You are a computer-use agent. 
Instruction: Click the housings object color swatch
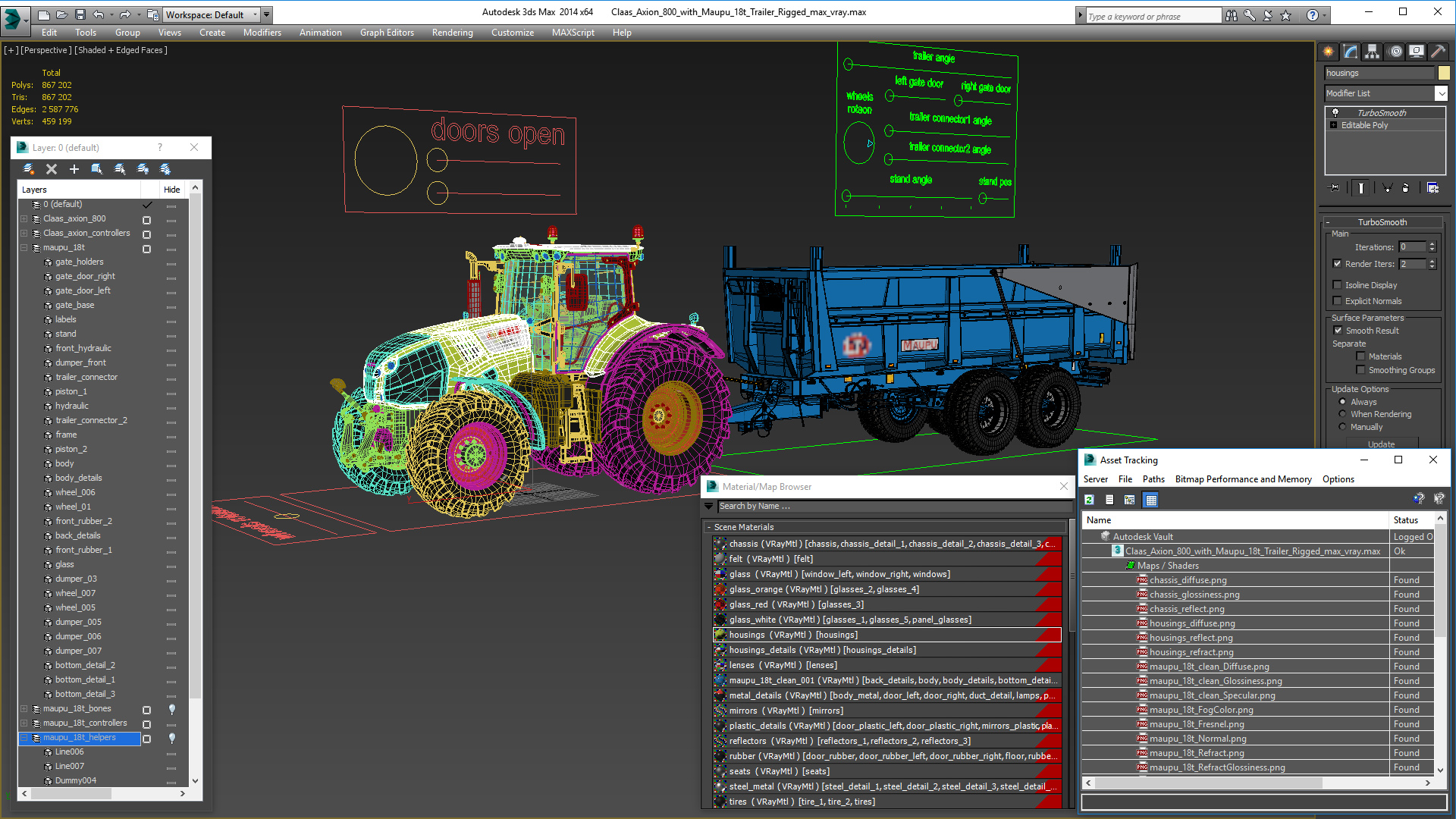coord(1444,73)
